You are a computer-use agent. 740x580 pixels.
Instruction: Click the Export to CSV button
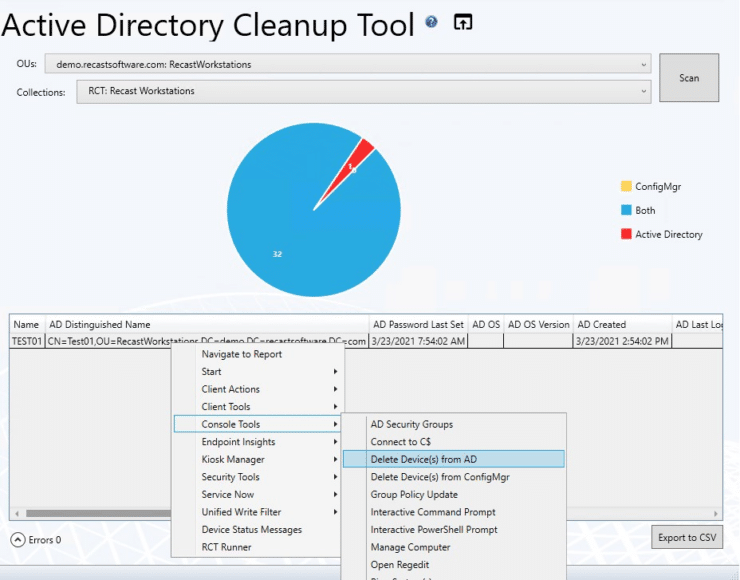(x=687, y=537)
